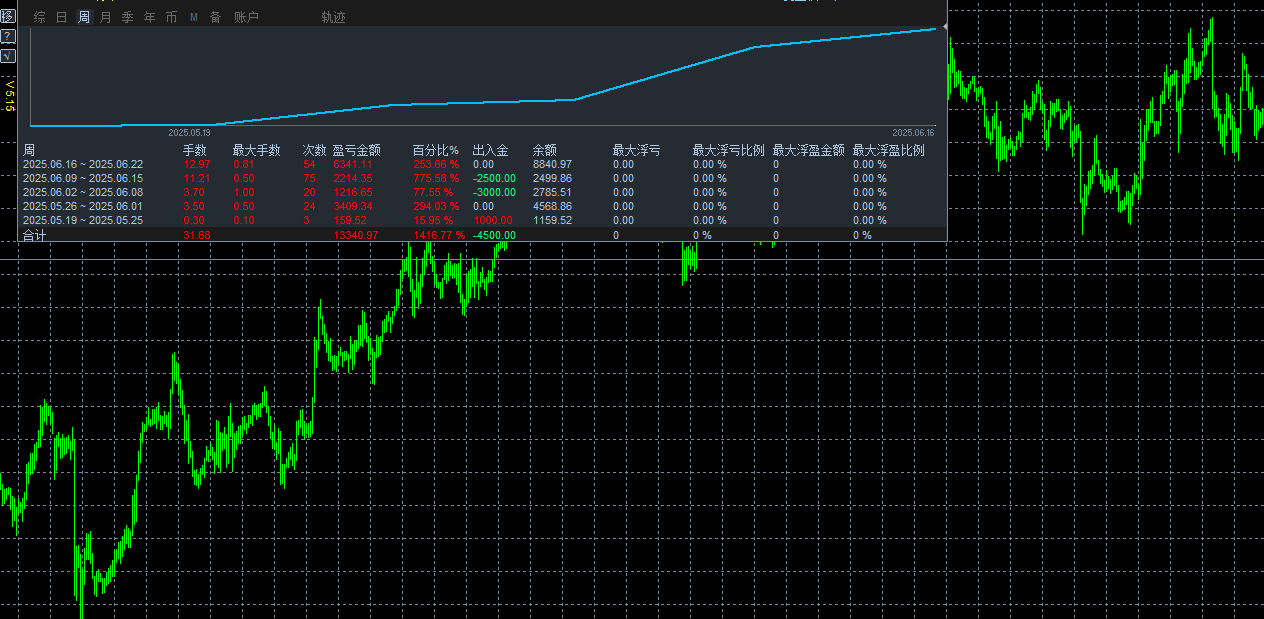Toggle the √ checkmark icon
This screenshot has width=1264, height=619.
coord(8,56)
